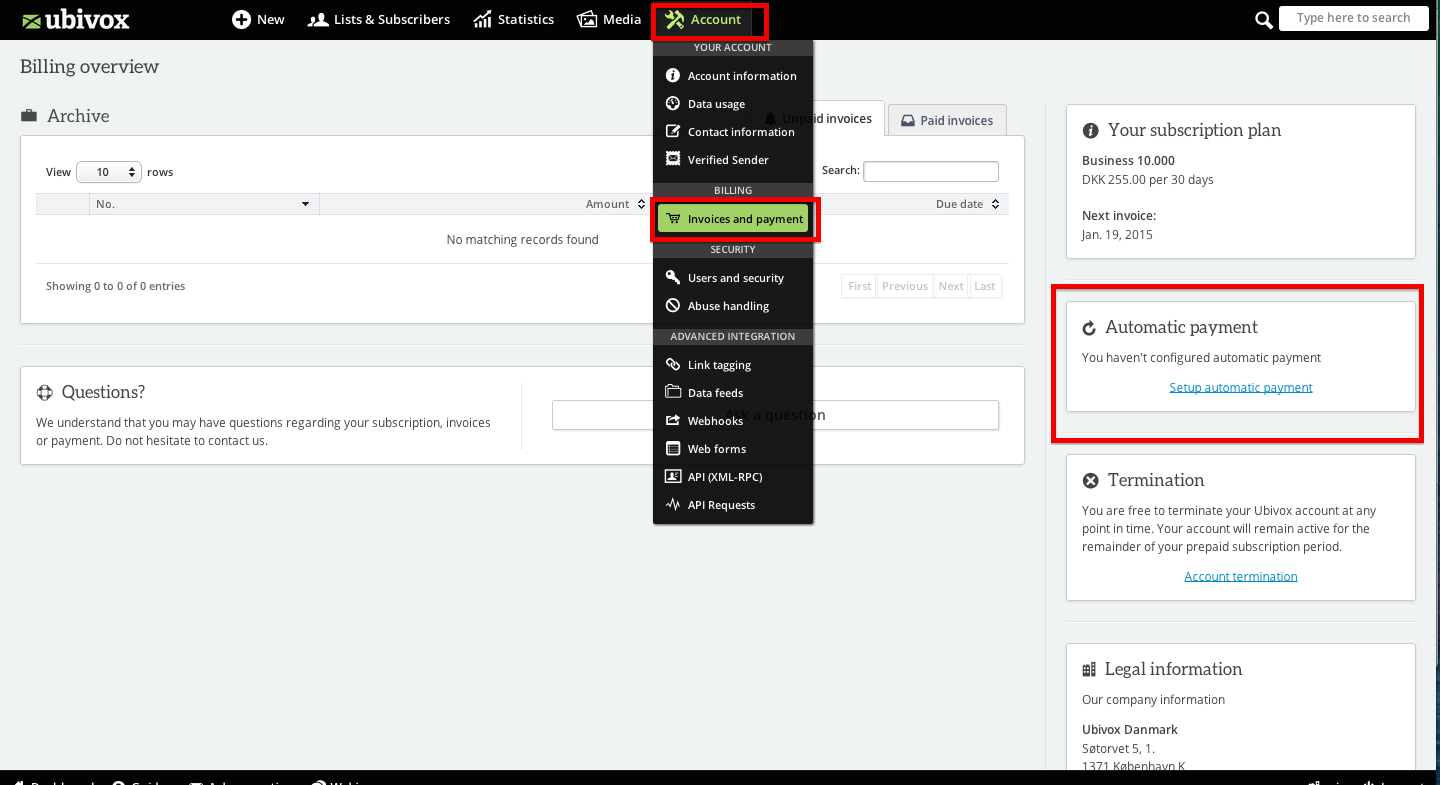Click next invoice date 'Jan. 19, 2015'

1117,235
